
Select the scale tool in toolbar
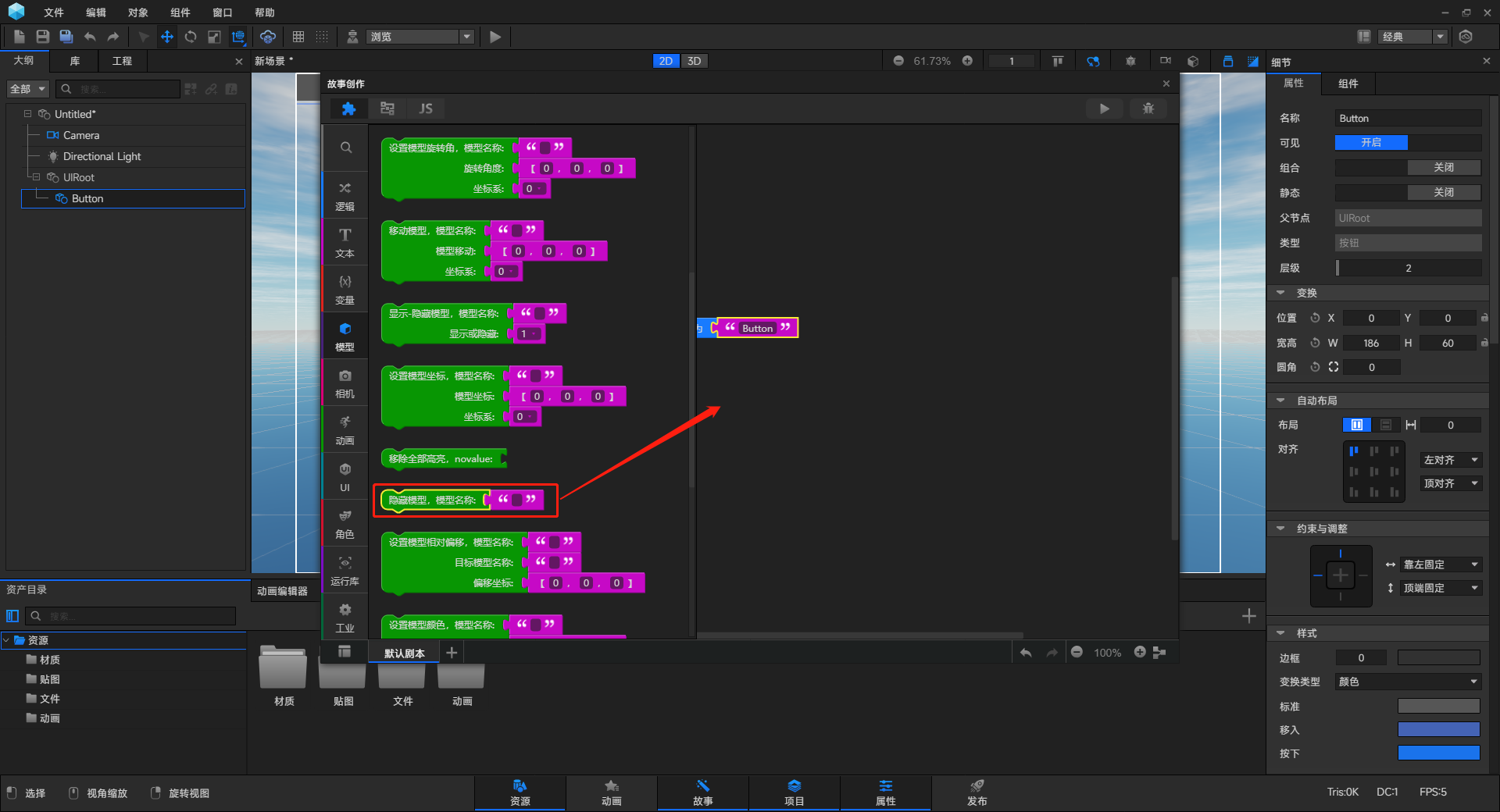pos(214,37)
